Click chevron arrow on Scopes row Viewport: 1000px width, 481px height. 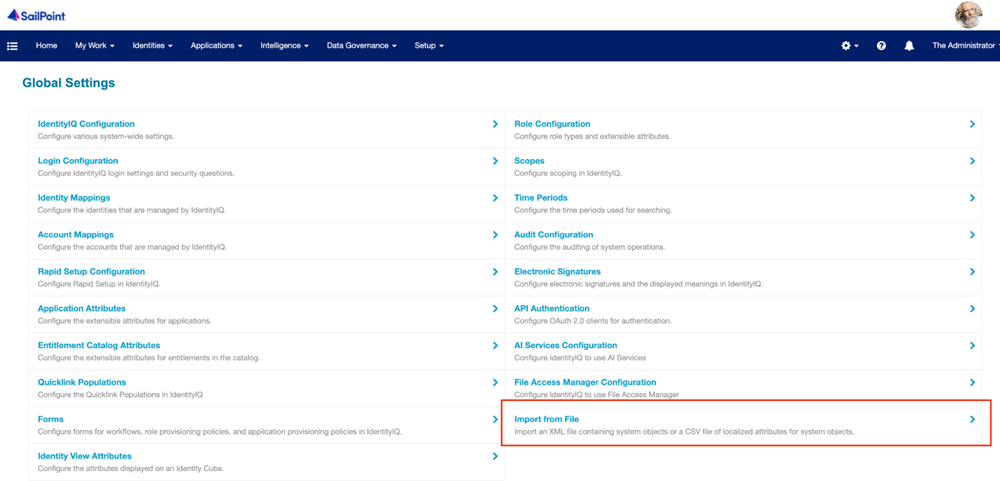(973, 161)
